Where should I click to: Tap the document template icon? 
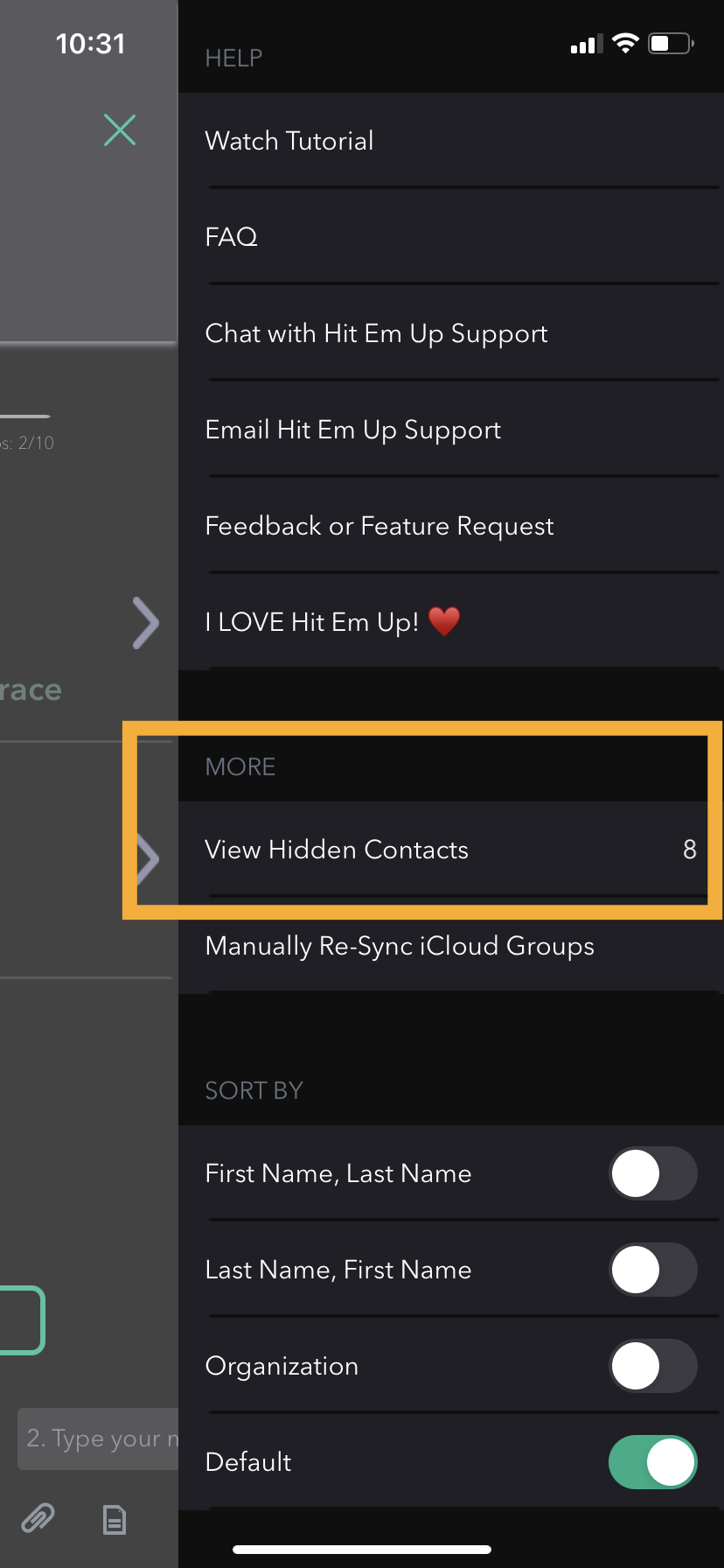[115, 1520]
